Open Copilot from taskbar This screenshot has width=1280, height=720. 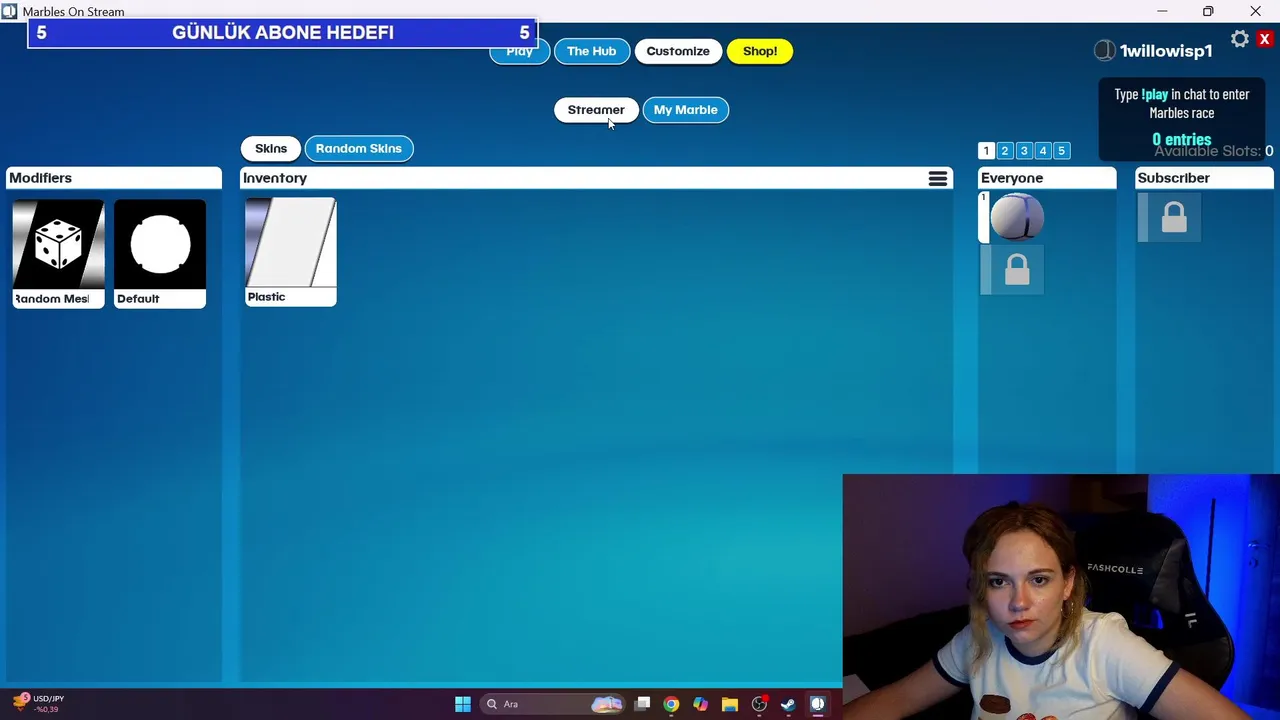tap(700, 704)
